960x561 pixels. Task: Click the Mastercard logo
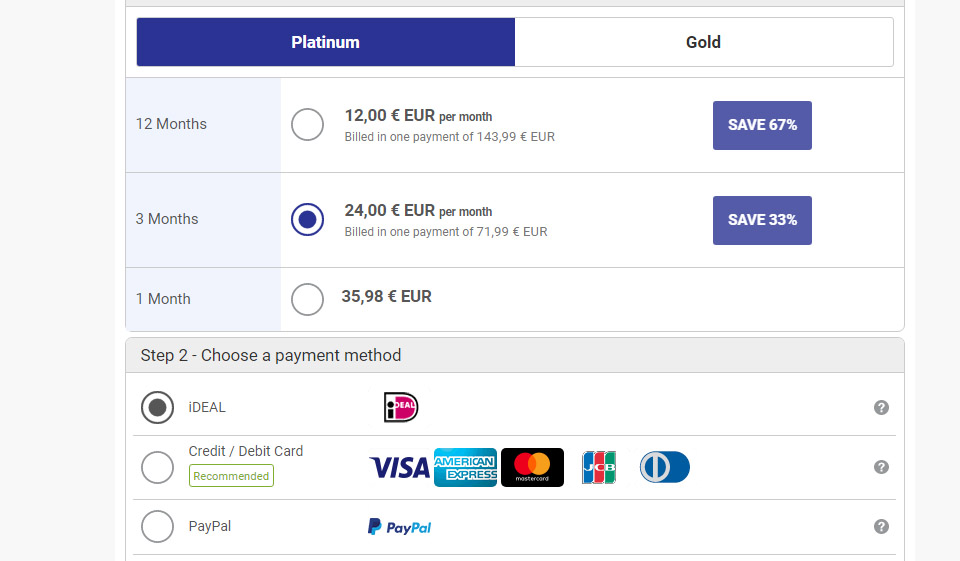tap(532, 467)
